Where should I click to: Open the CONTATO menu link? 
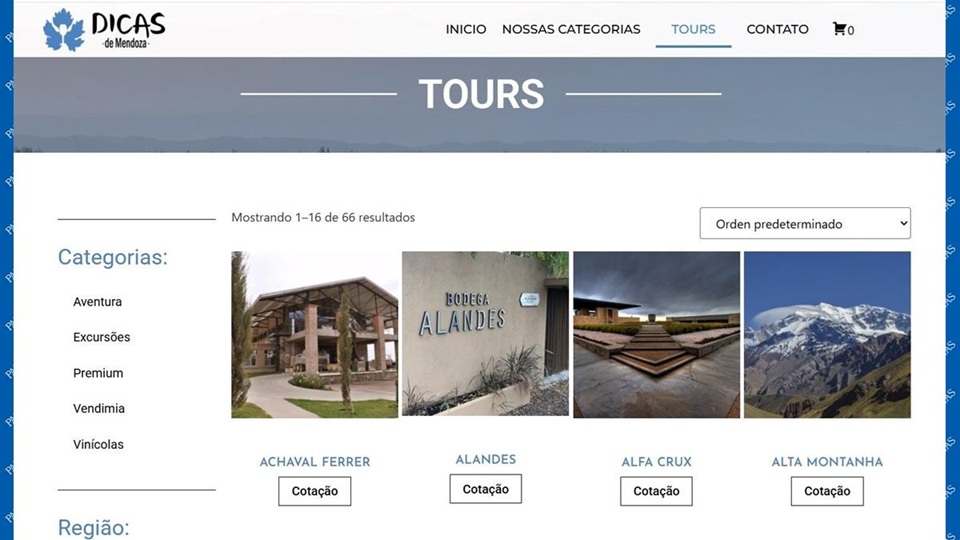[x=778, y=29]
